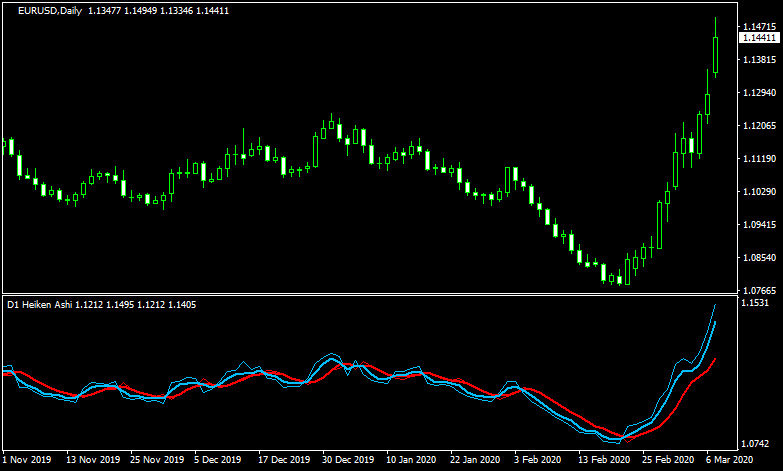Click the 1.14715 price scale label

[758, 26]
